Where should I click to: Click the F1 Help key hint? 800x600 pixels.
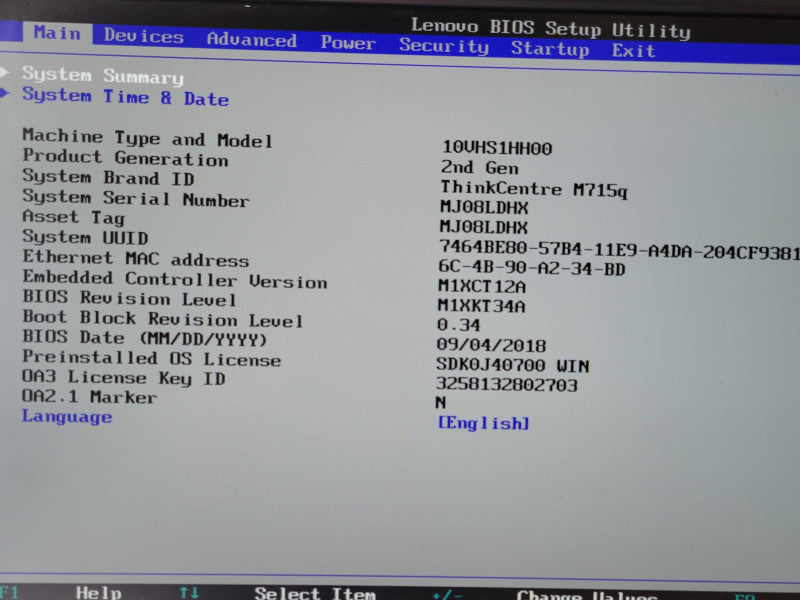pyautogui.click(x=61, y=593)
